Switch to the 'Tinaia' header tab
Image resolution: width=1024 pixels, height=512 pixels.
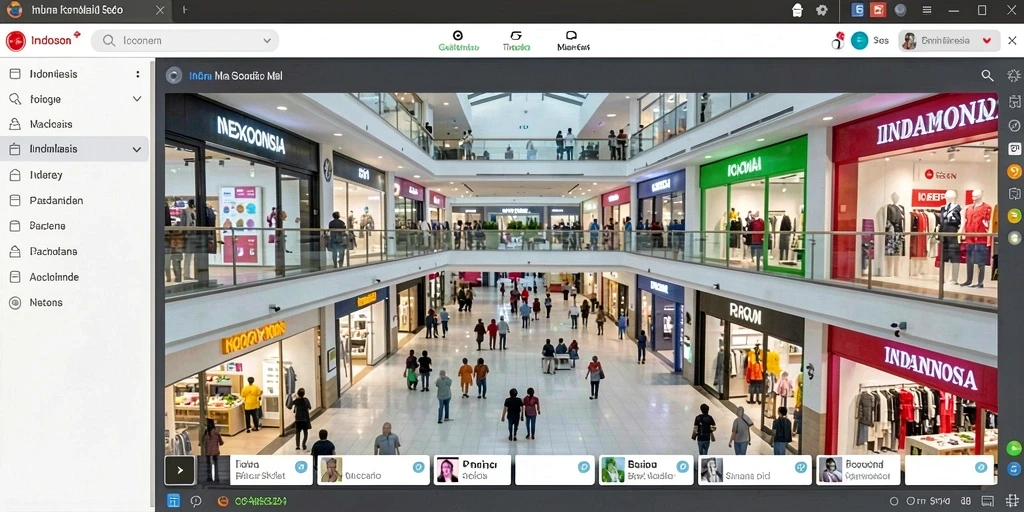pos(516,41)
